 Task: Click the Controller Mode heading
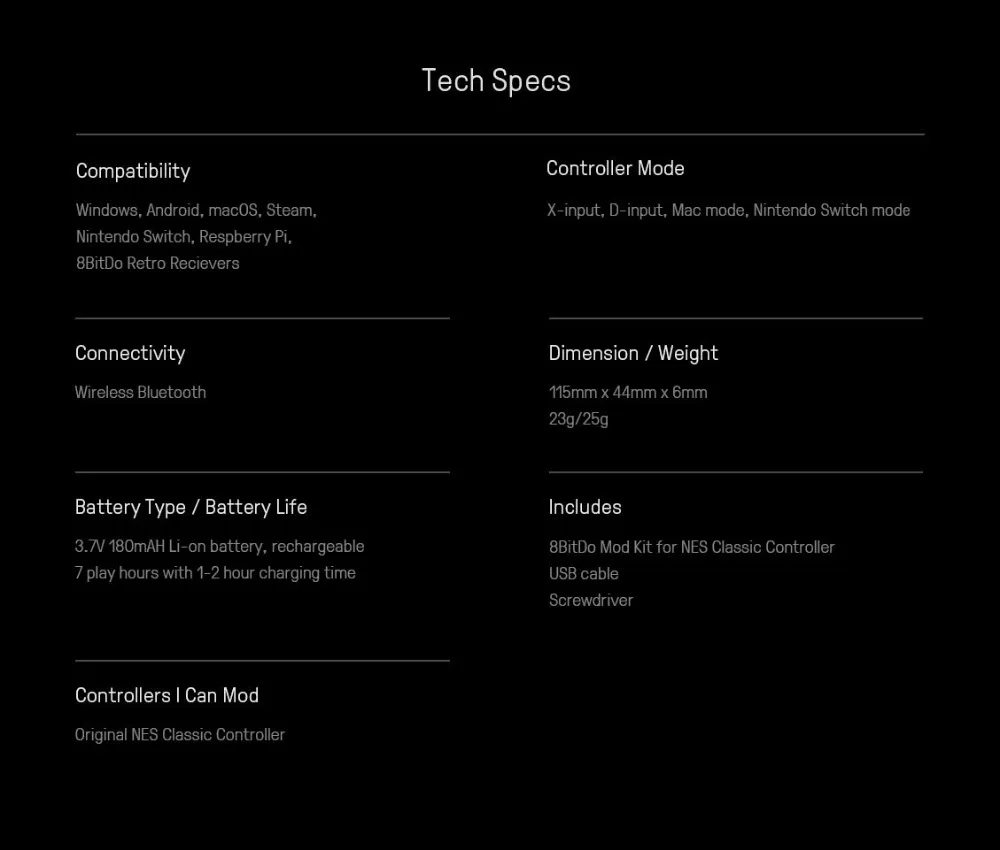[x=615, y=168]
